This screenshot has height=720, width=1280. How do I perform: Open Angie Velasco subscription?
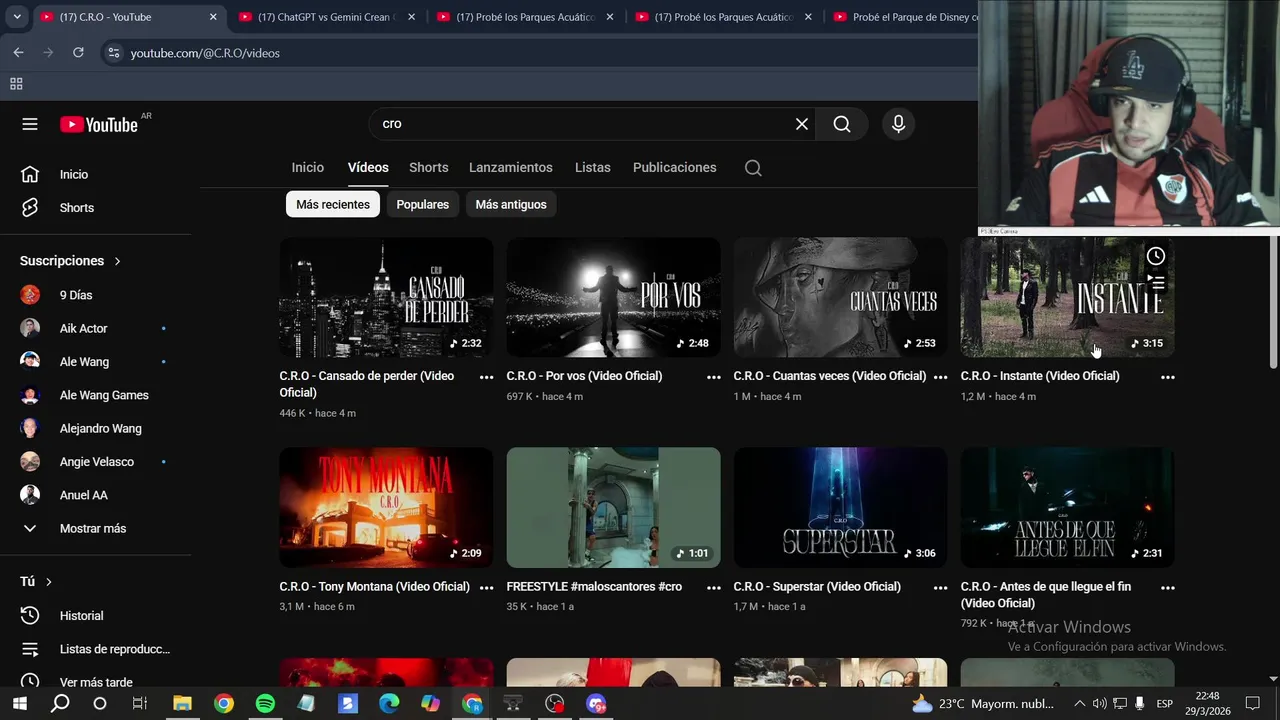point(95,462)
